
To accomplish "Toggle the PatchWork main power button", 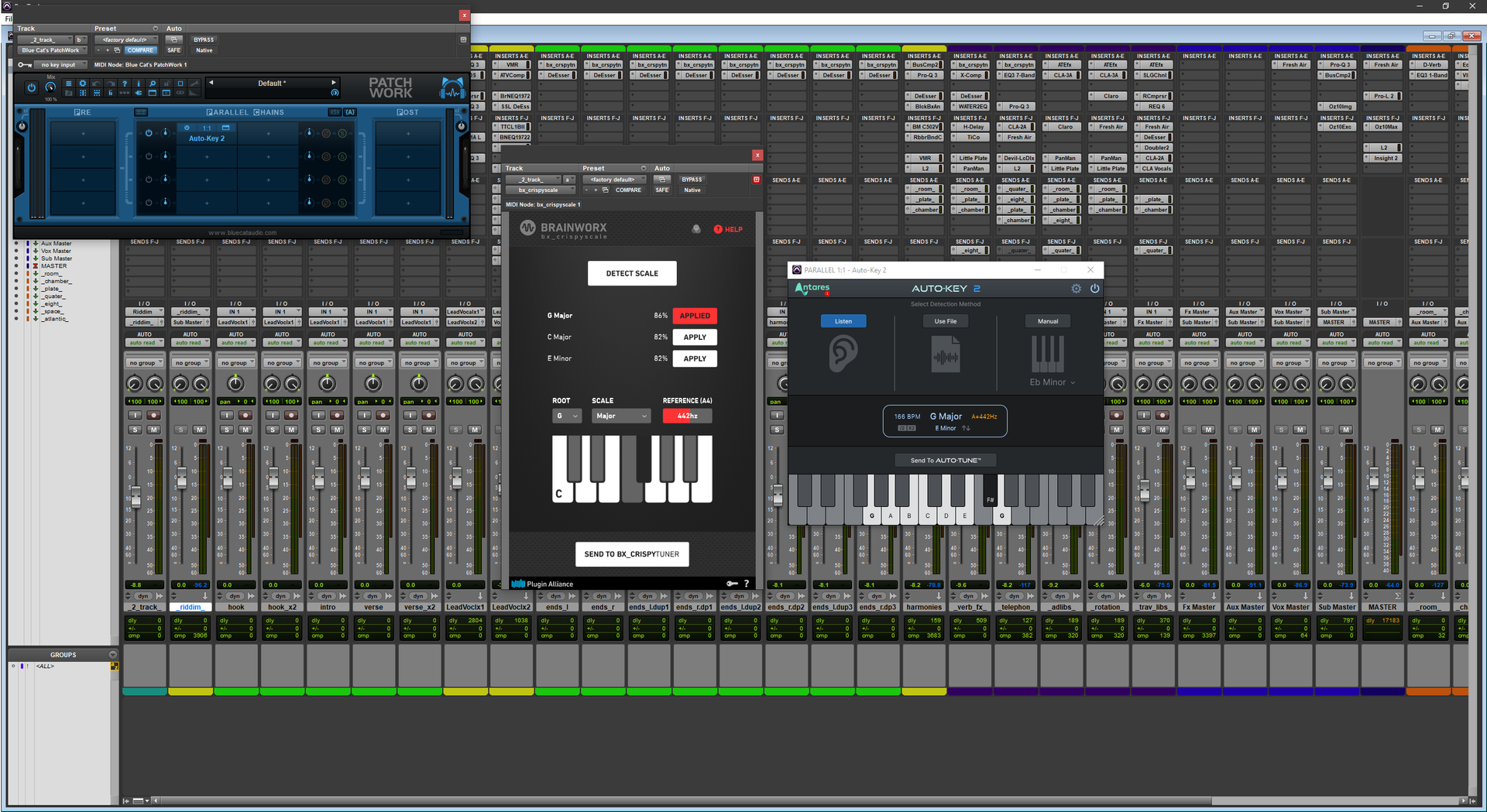I will coord(31,87).
